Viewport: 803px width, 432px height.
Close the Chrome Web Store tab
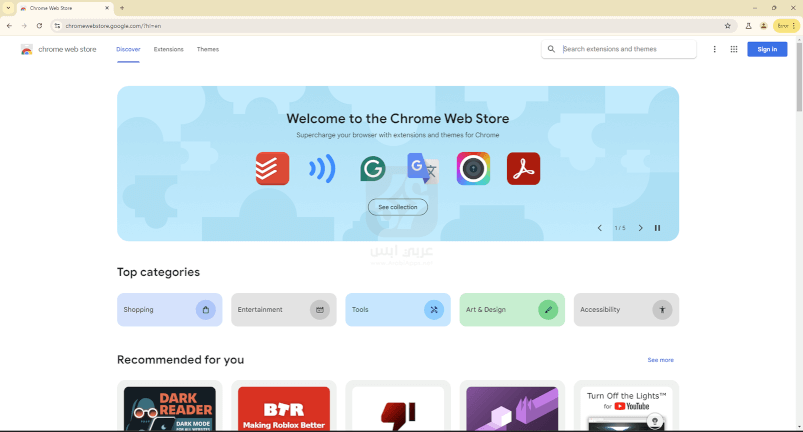click(107, 8)
